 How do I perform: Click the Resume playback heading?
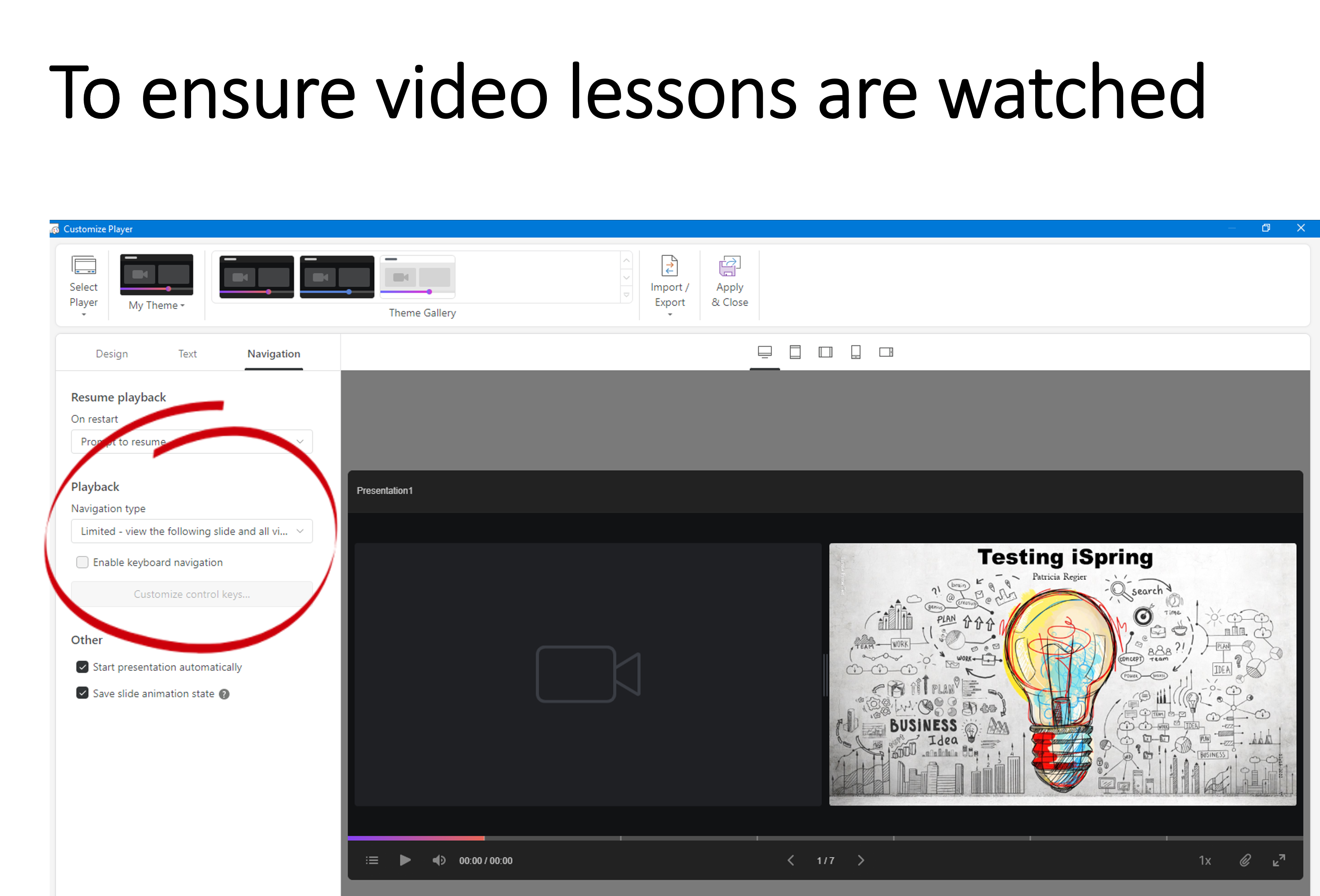(x=118, y=397)
